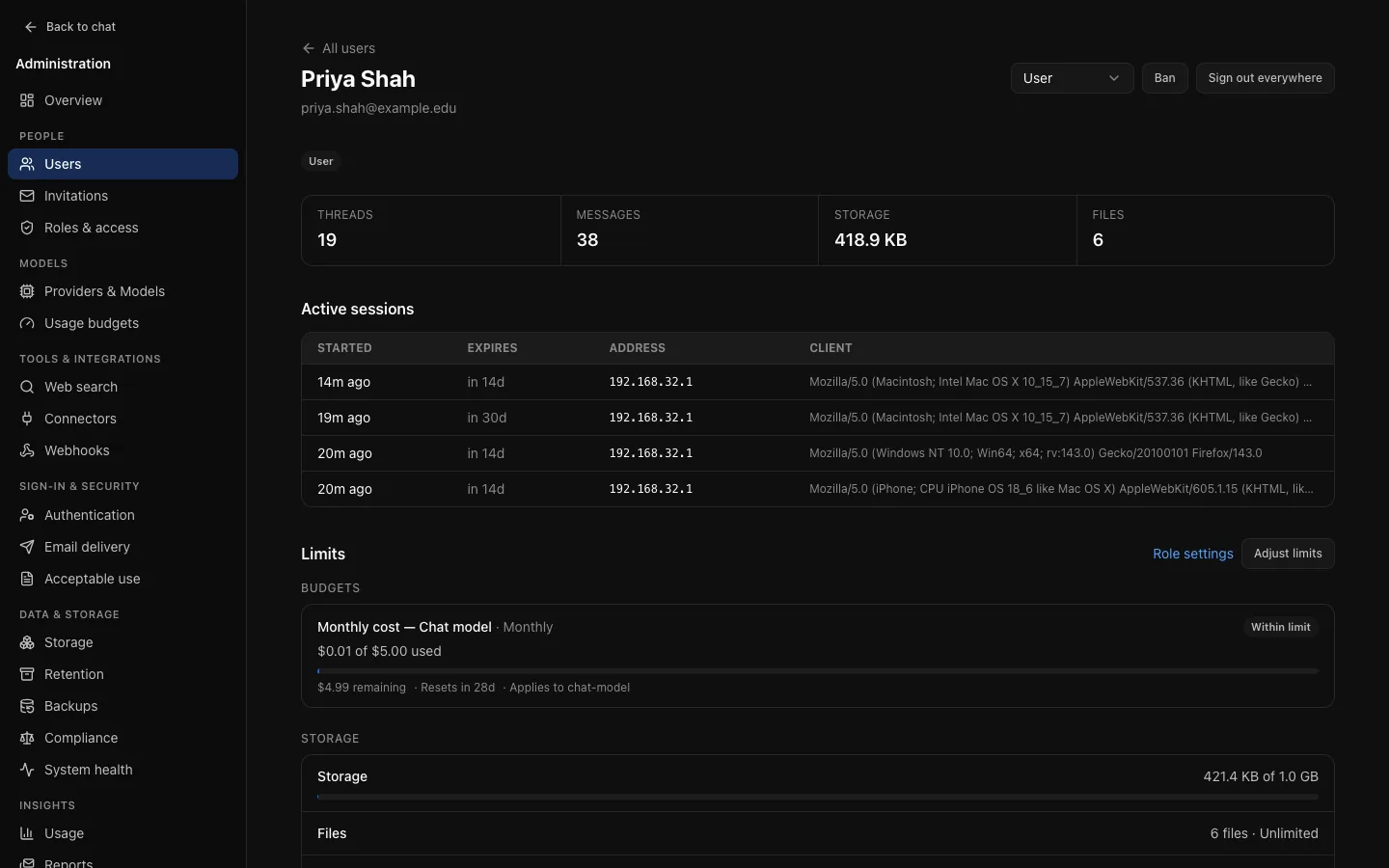Open Roles & access page
This screenshot has height=868, width=1389.
click(x=123, y=228)
